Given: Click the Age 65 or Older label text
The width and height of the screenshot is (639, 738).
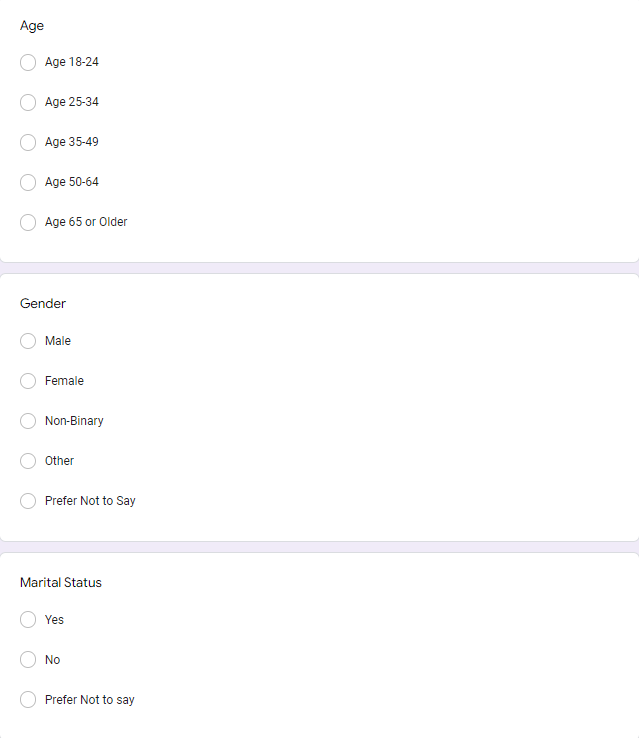Looking at the screenshot, I should tap(86, 222).
